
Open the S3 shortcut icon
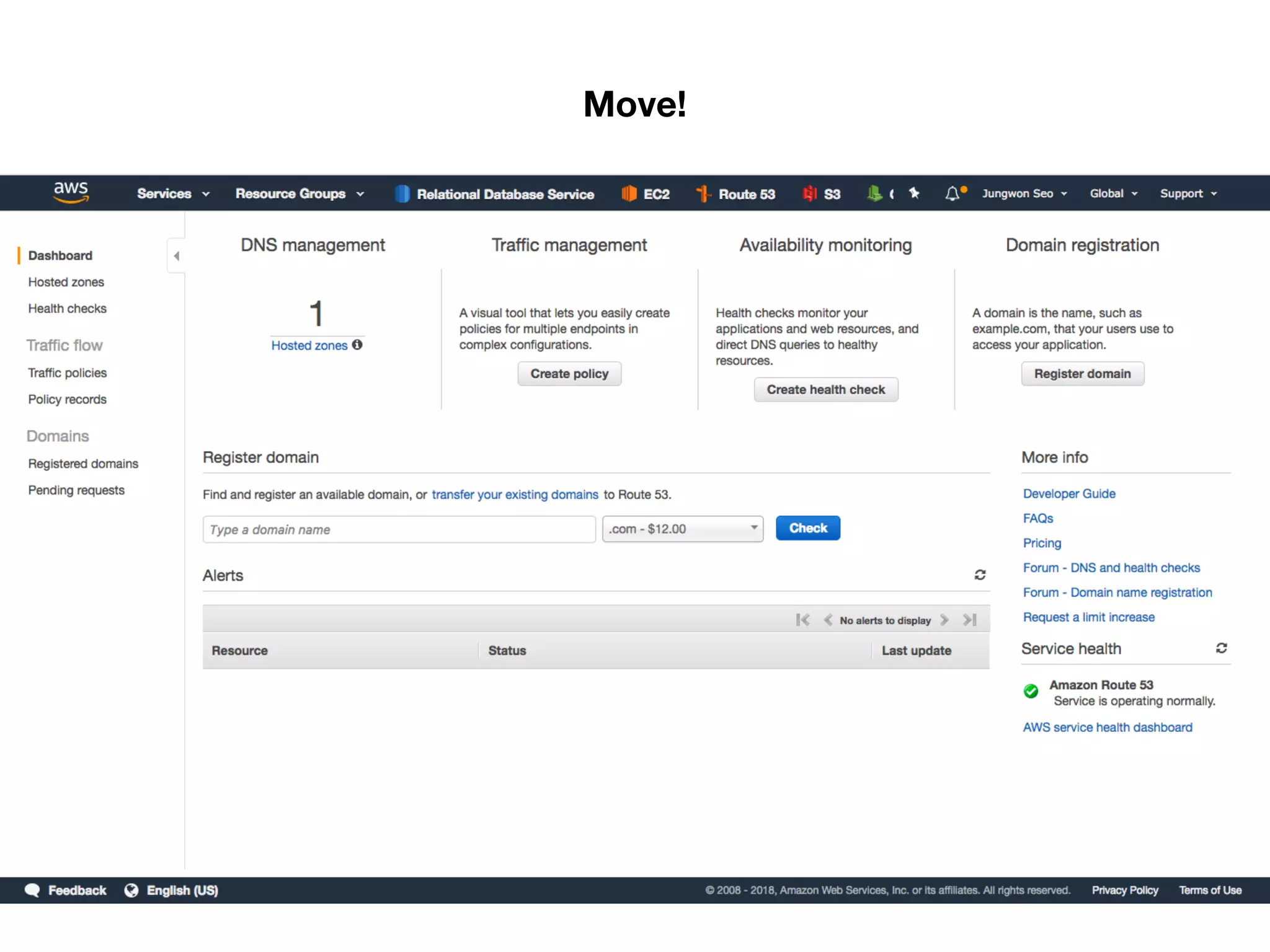pos(809,194)
